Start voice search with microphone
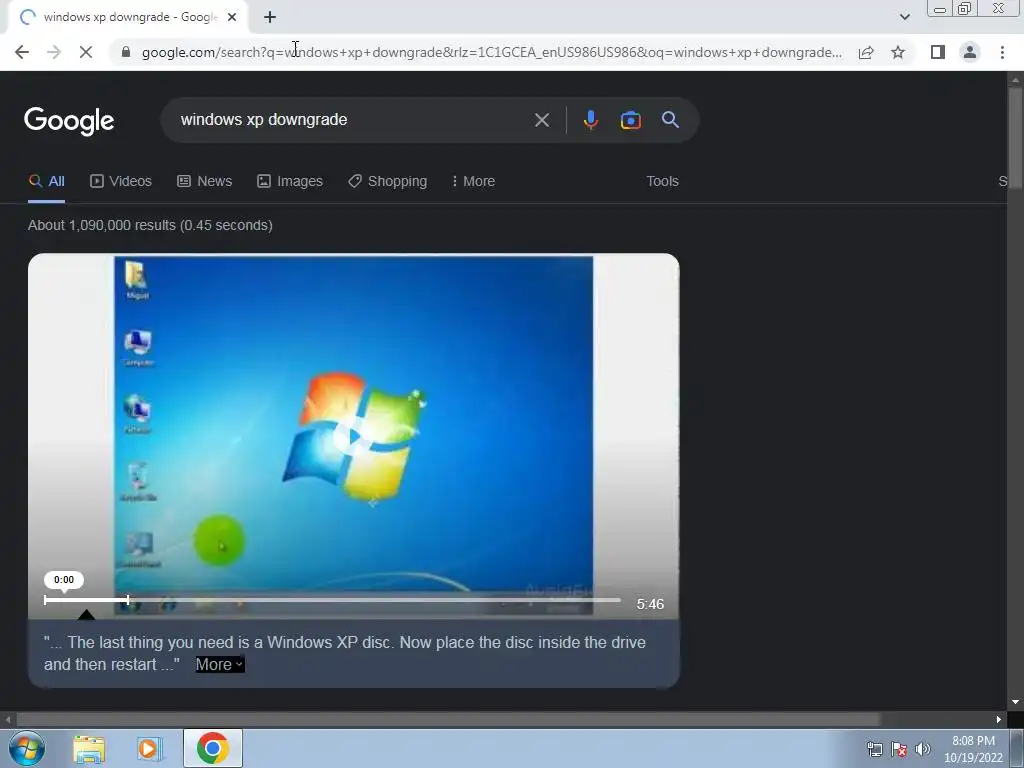The width and height of the screenshot is (1024, 768). click(x=590, y=120)
